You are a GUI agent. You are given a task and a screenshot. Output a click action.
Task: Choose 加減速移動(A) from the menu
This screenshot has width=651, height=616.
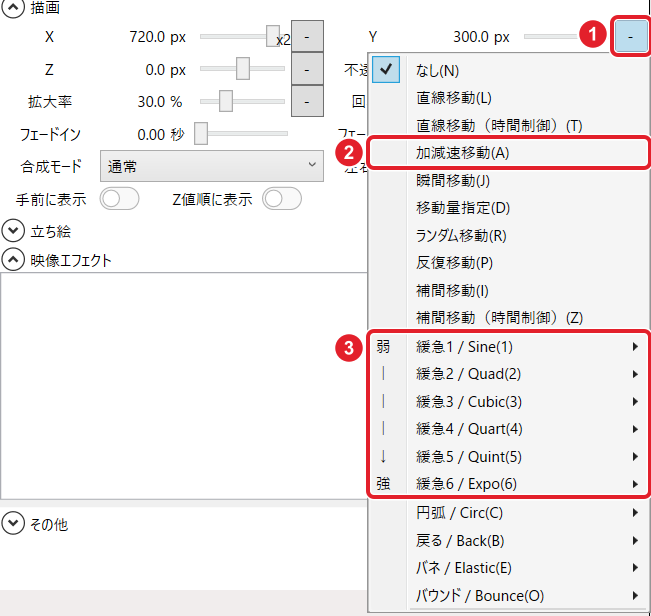coord(509,153)
